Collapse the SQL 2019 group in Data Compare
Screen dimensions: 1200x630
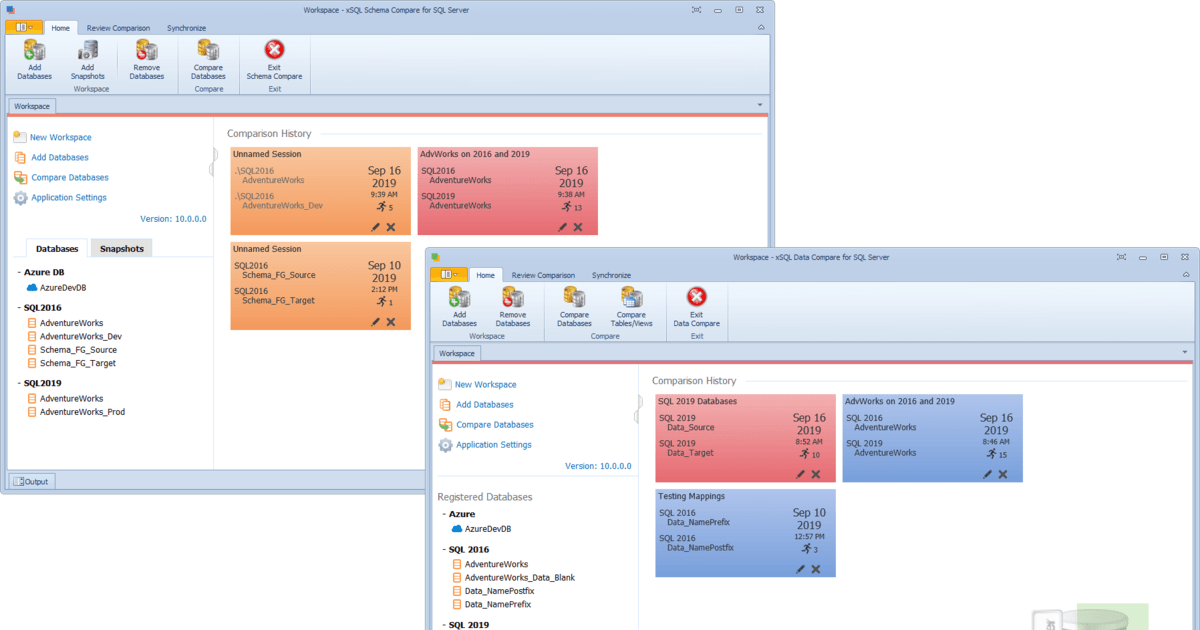[444, 625]
